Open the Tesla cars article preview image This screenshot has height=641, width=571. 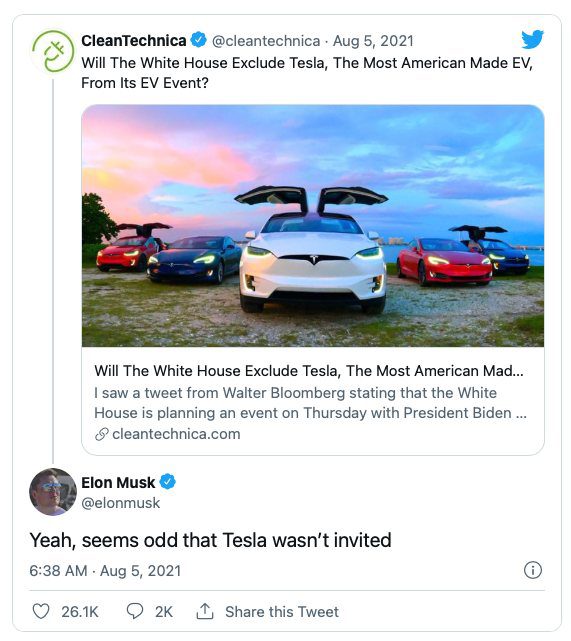coord(313,226)
